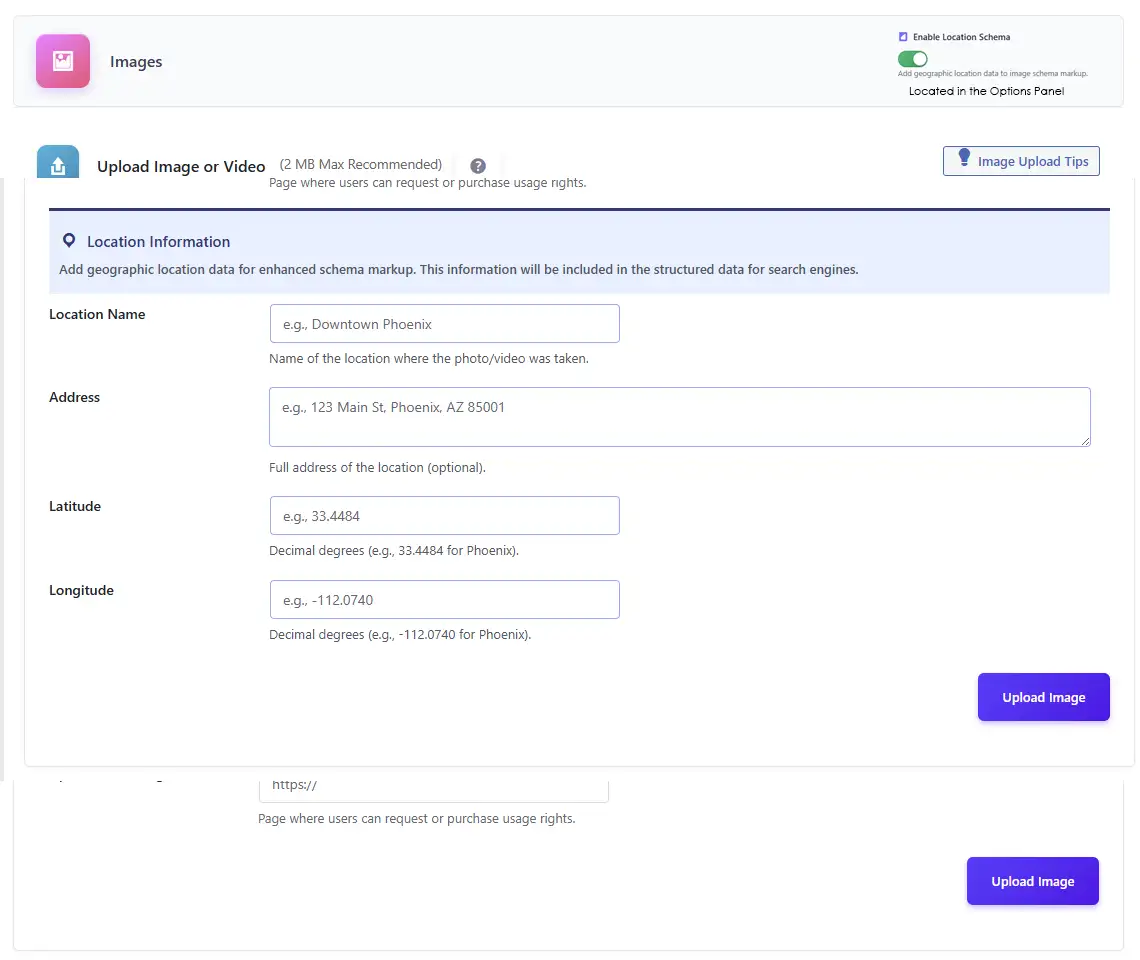Click the Images section header title

point(136,62)
